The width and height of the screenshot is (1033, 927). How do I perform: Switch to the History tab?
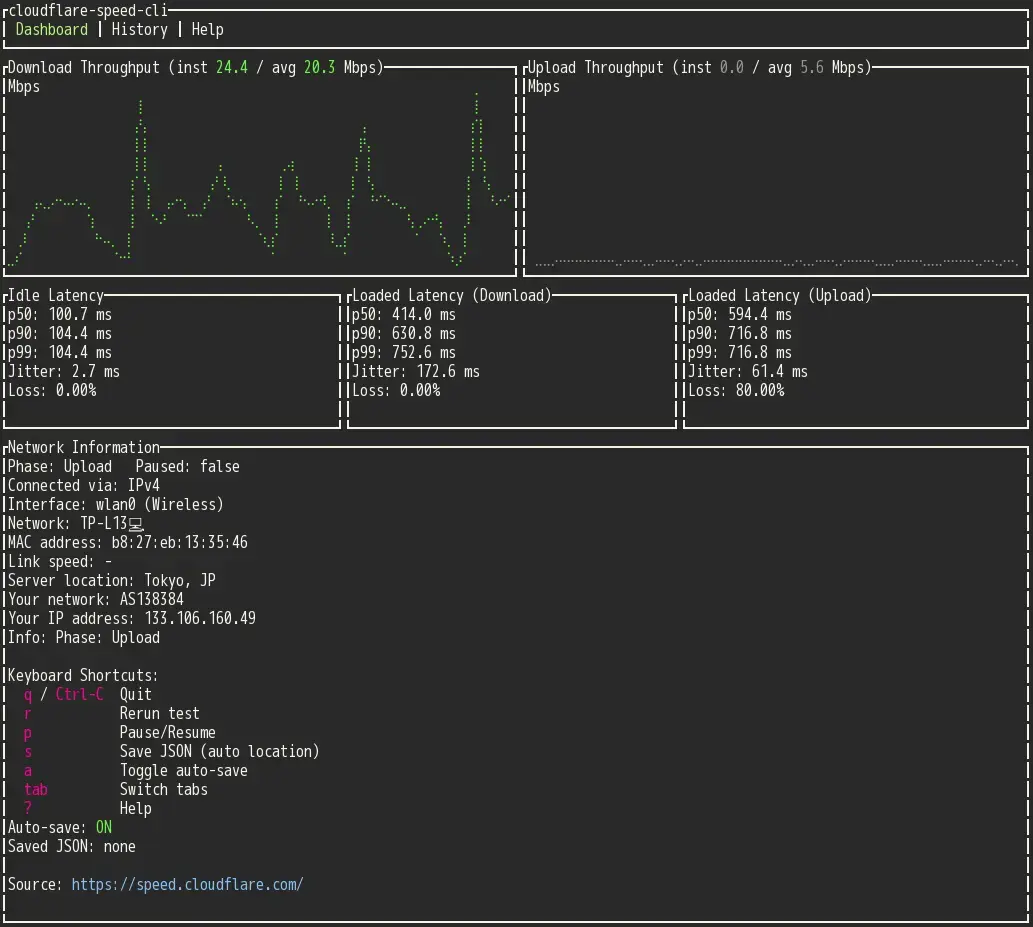(x=139, y=29)
